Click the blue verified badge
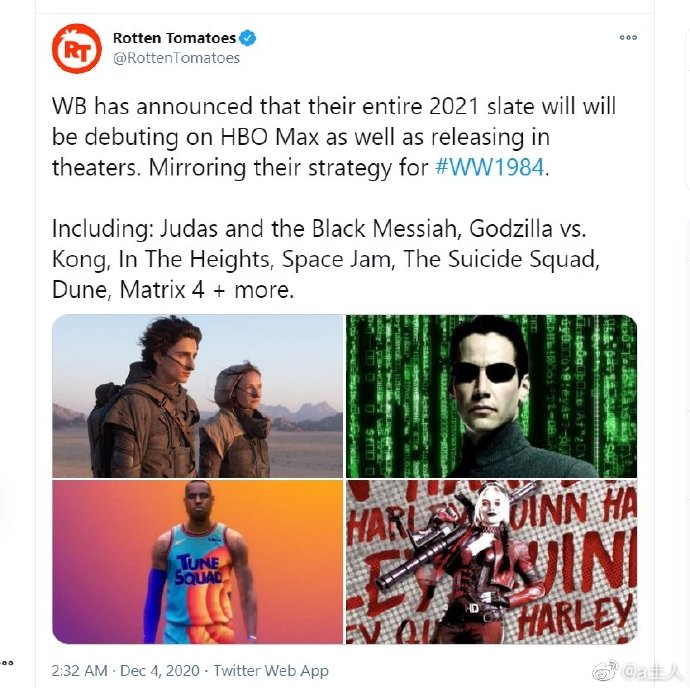690x688 pixels. tap(247, 38)
